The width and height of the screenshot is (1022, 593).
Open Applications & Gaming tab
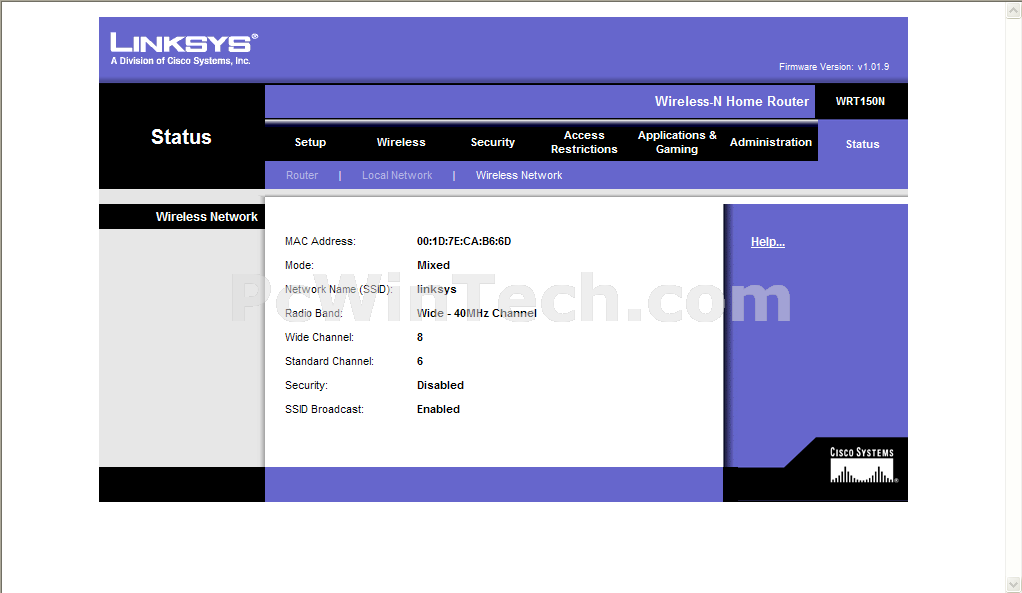677,142
